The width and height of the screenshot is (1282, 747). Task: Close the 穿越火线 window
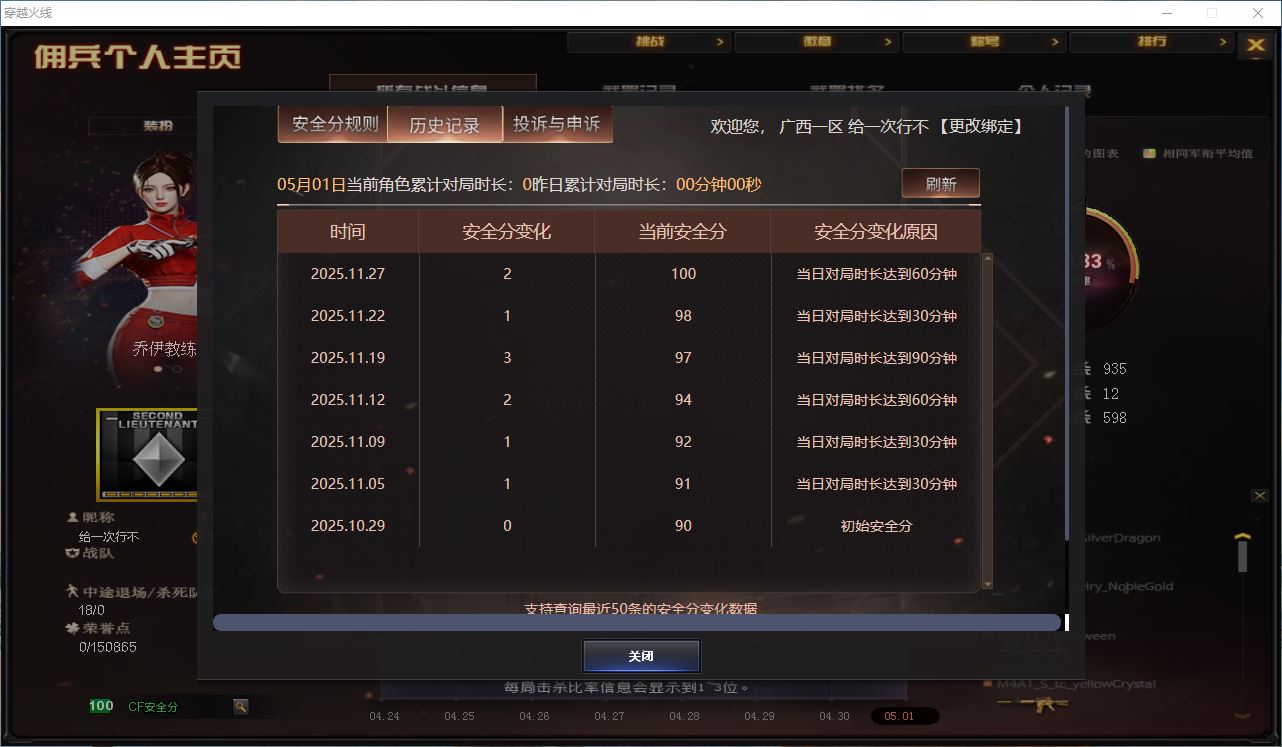coord(1258,13)
